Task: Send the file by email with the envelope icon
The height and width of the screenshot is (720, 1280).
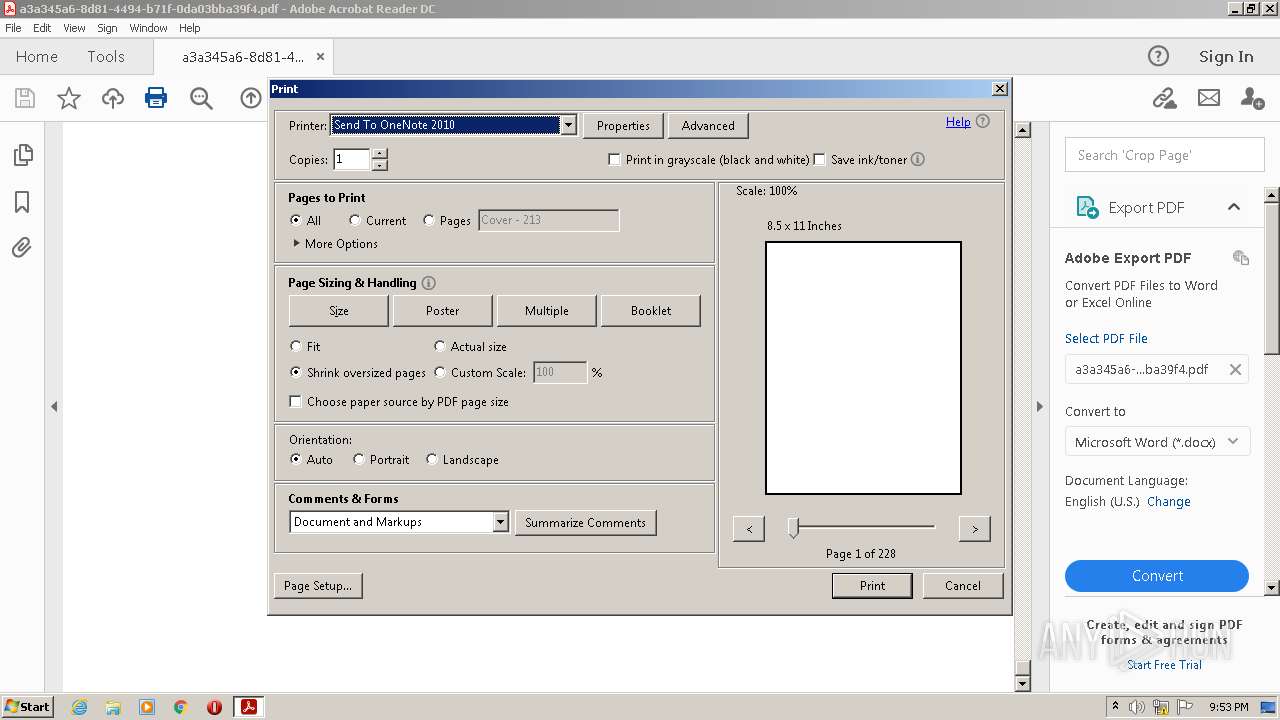Action: pyautogui.click(x=1209, y=98)
